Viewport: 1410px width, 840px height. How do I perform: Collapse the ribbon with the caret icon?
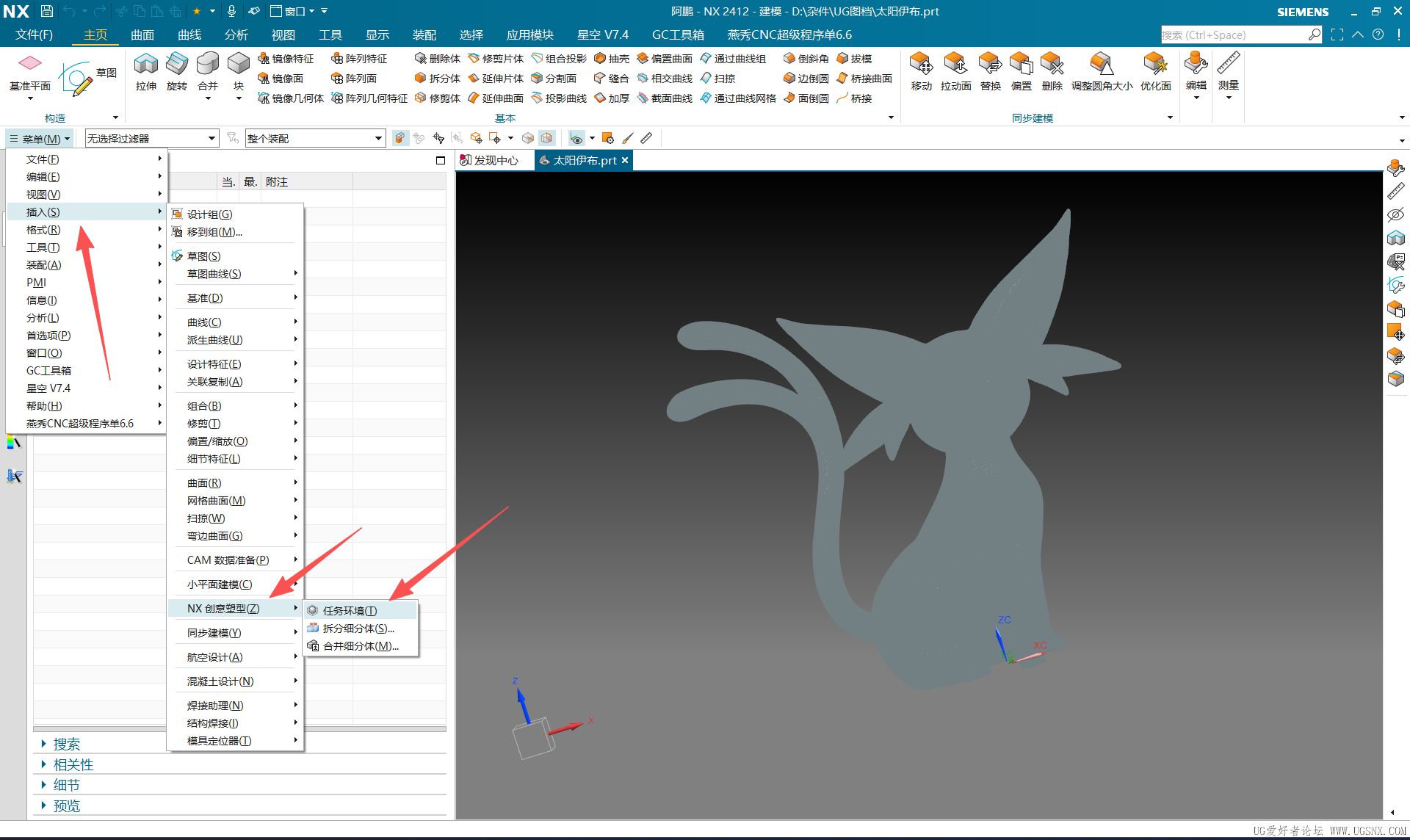(x=1358, y=35)
